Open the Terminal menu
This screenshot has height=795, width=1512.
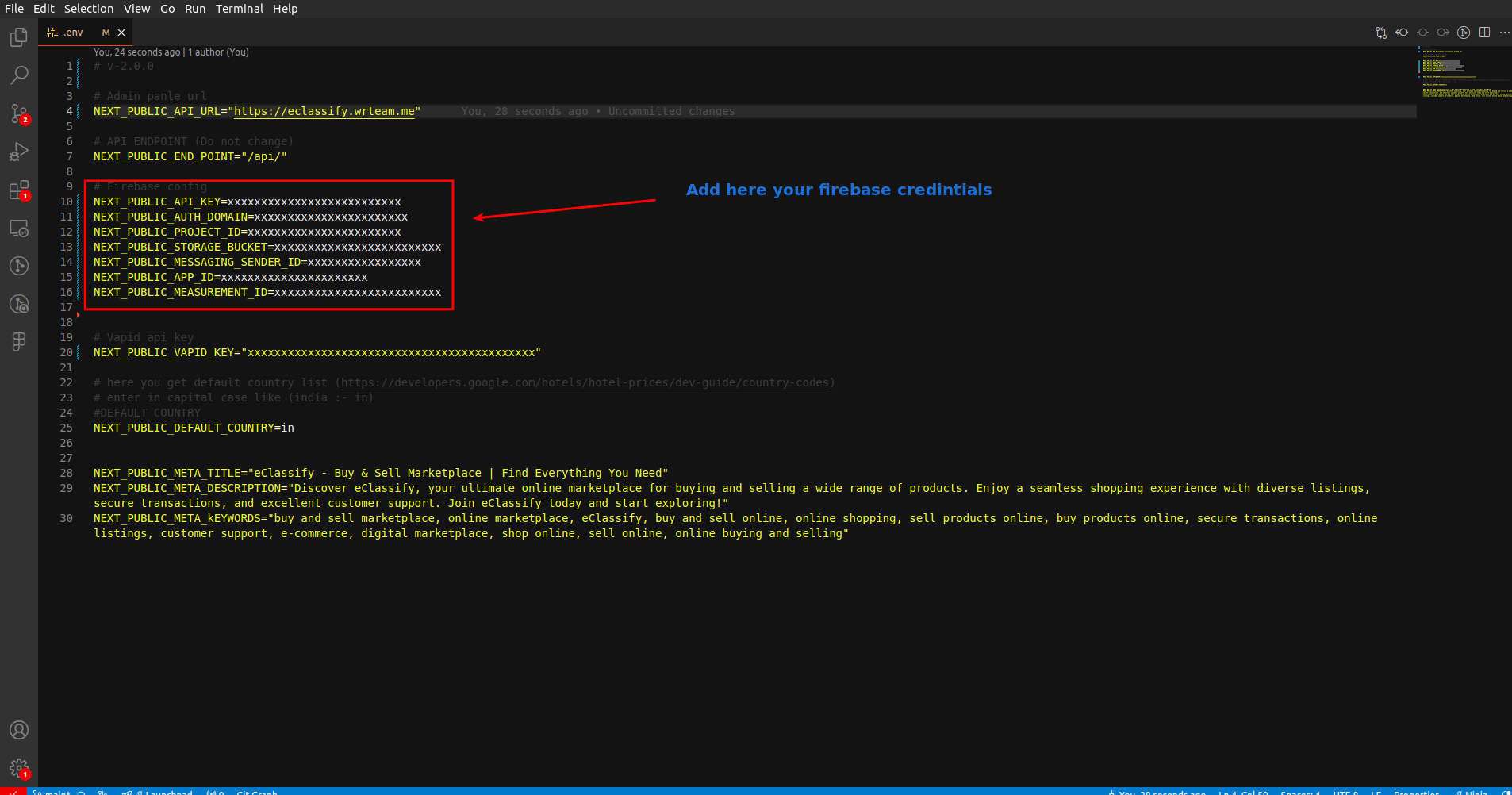pos(240,9)
